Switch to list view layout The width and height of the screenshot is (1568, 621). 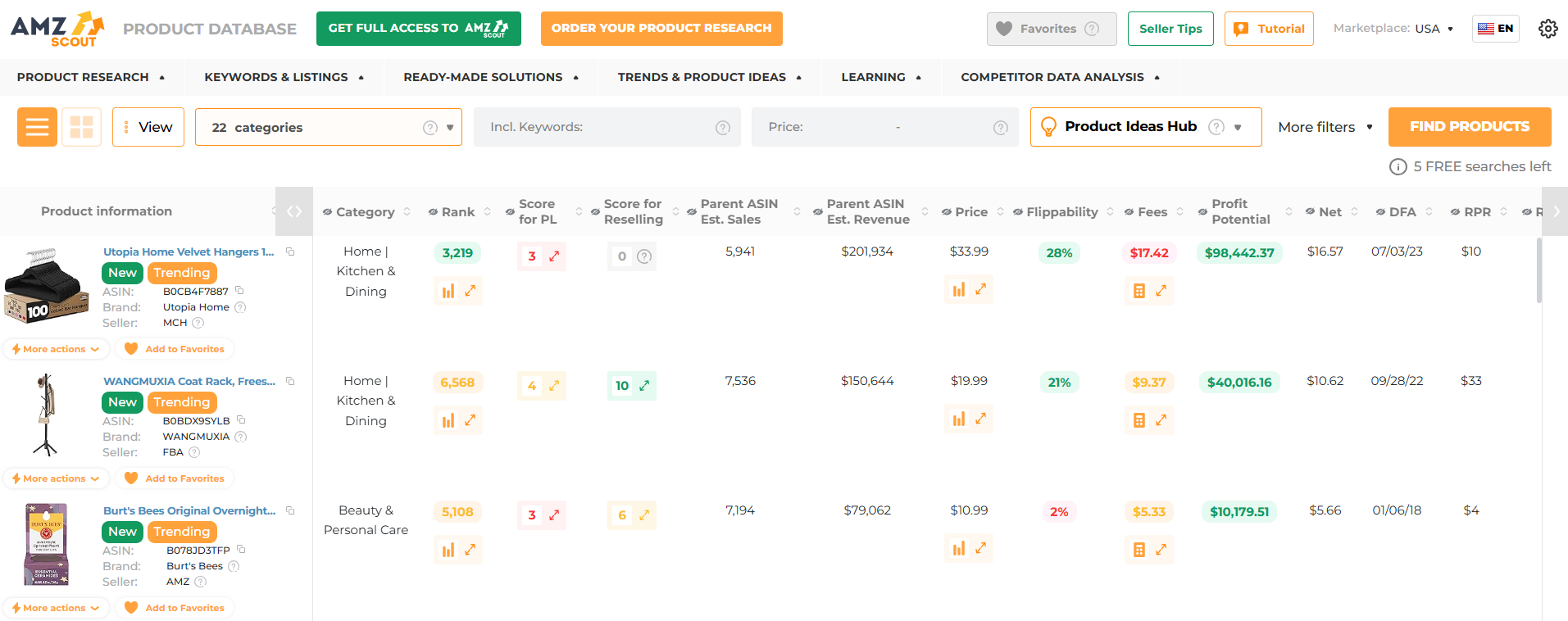37,127
